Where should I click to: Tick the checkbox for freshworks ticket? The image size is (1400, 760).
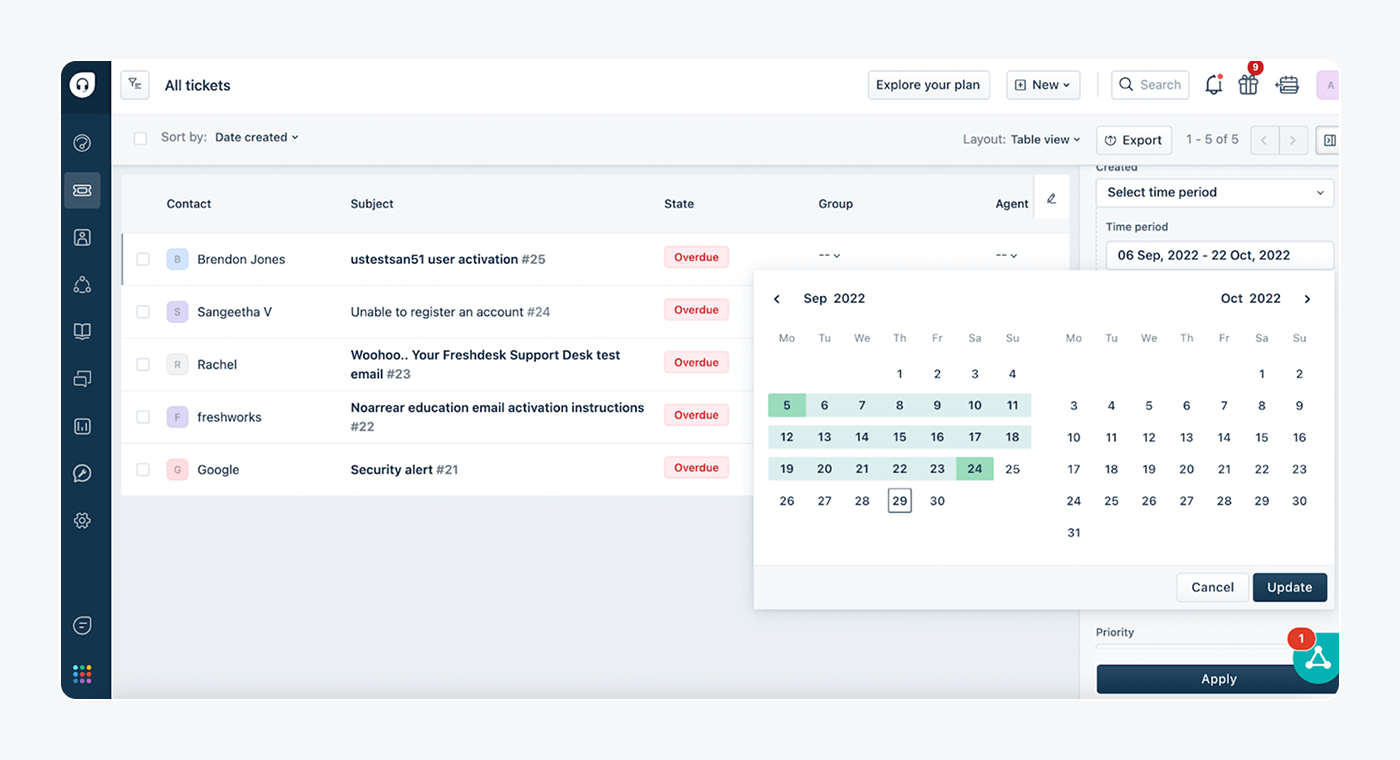click(143, 417)
